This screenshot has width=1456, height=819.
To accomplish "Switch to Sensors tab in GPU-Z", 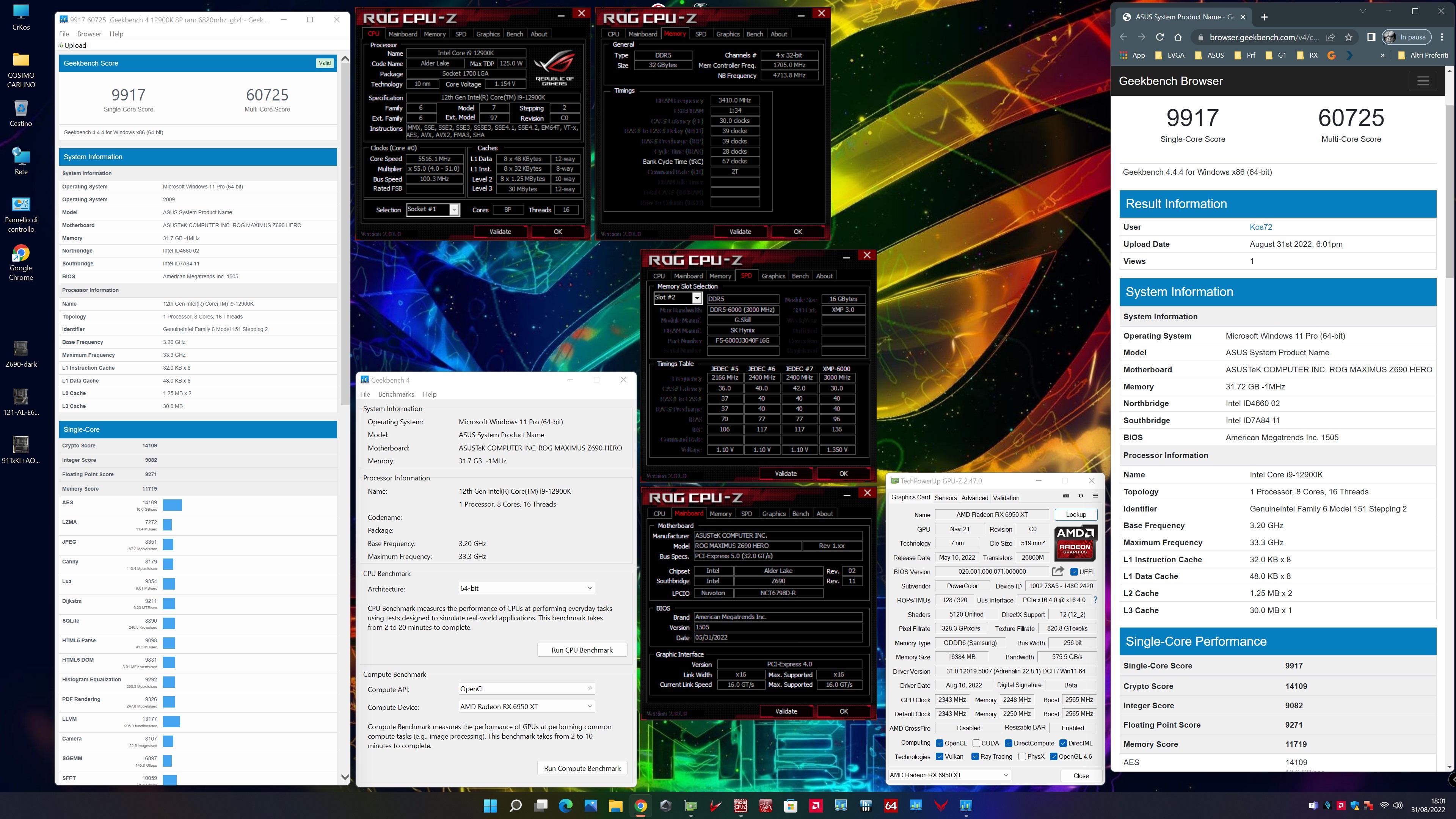I will [x=946, y=498].
